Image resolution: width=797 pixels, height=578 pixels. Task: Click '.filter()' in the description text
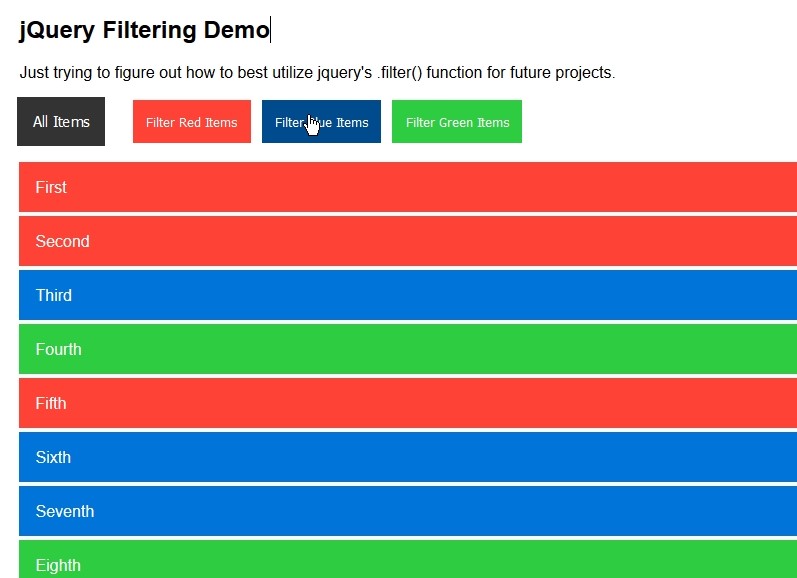[x=399, y=73]
